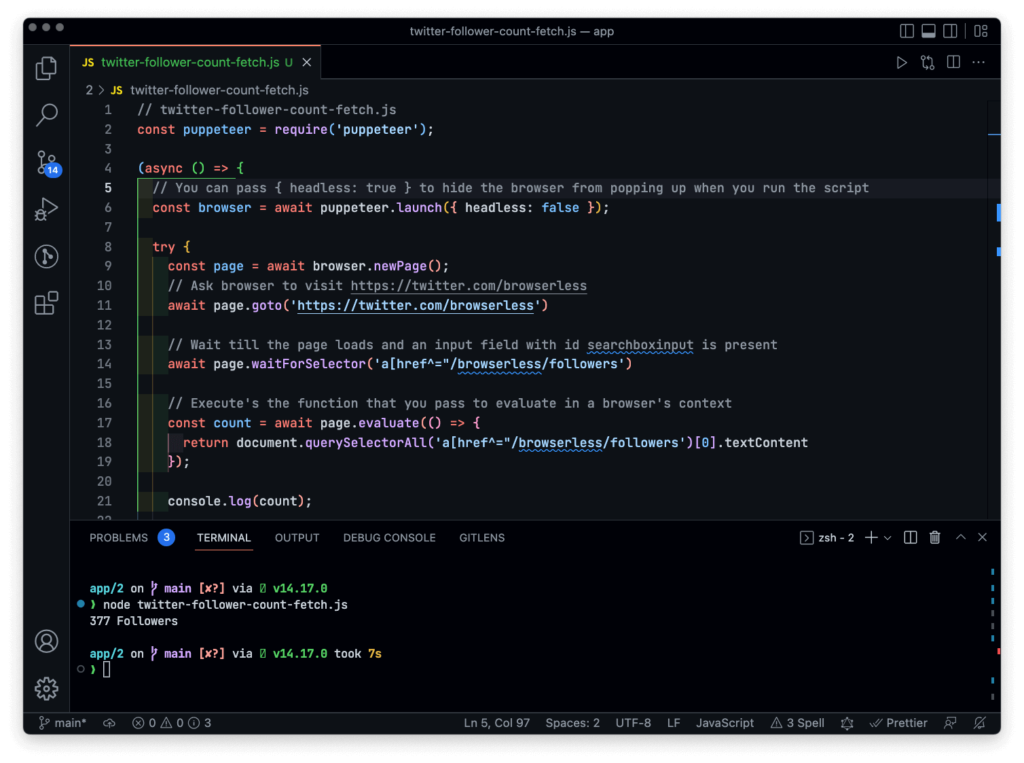Open new terminal launch profile dropdown
Screen dimensions: 1024x763
pyautogui.click(x=887, y=538)
